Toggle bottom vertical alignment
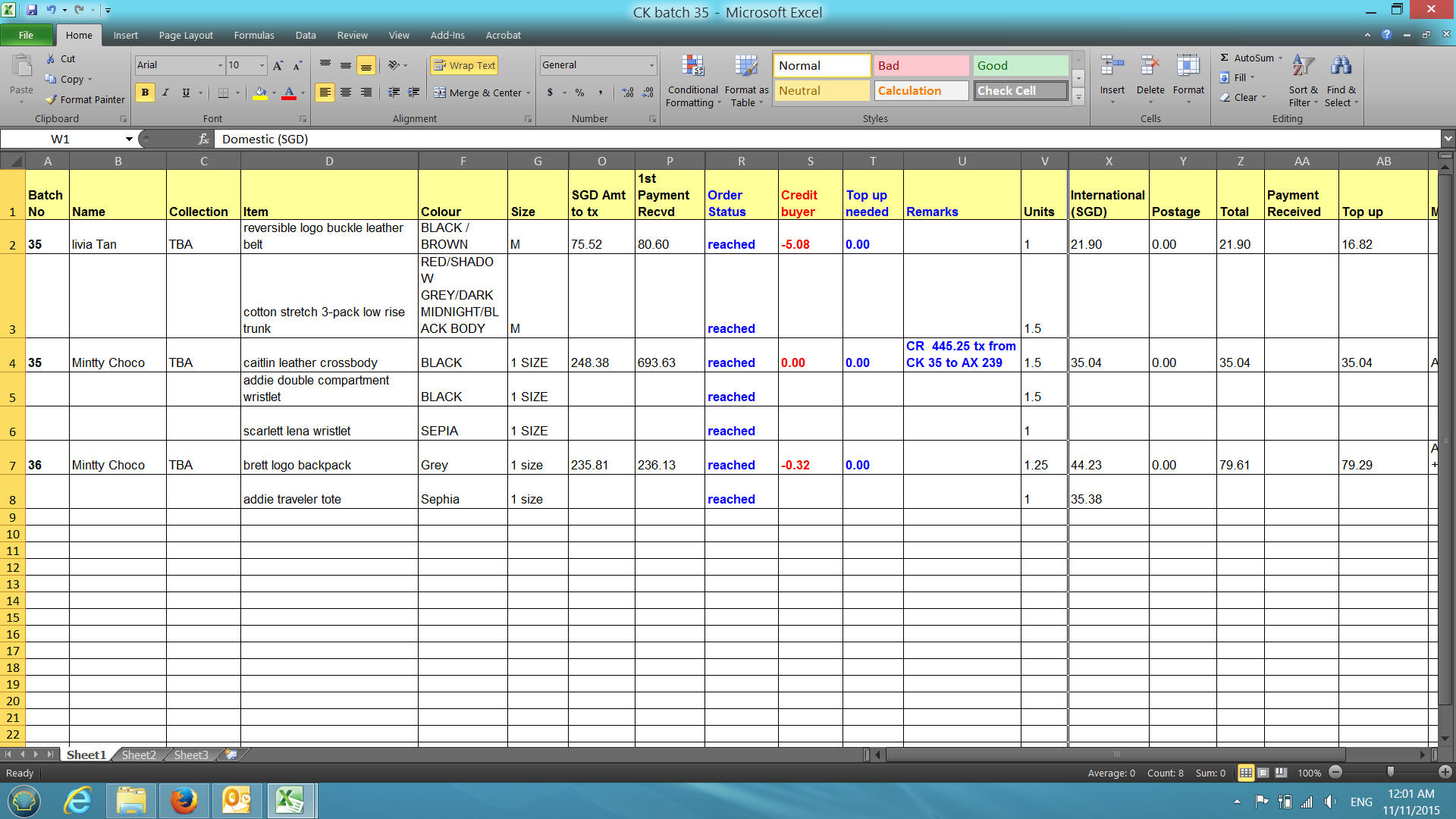Image resolution: width=1456 pixels, height=819 pixels. point(366,65)
